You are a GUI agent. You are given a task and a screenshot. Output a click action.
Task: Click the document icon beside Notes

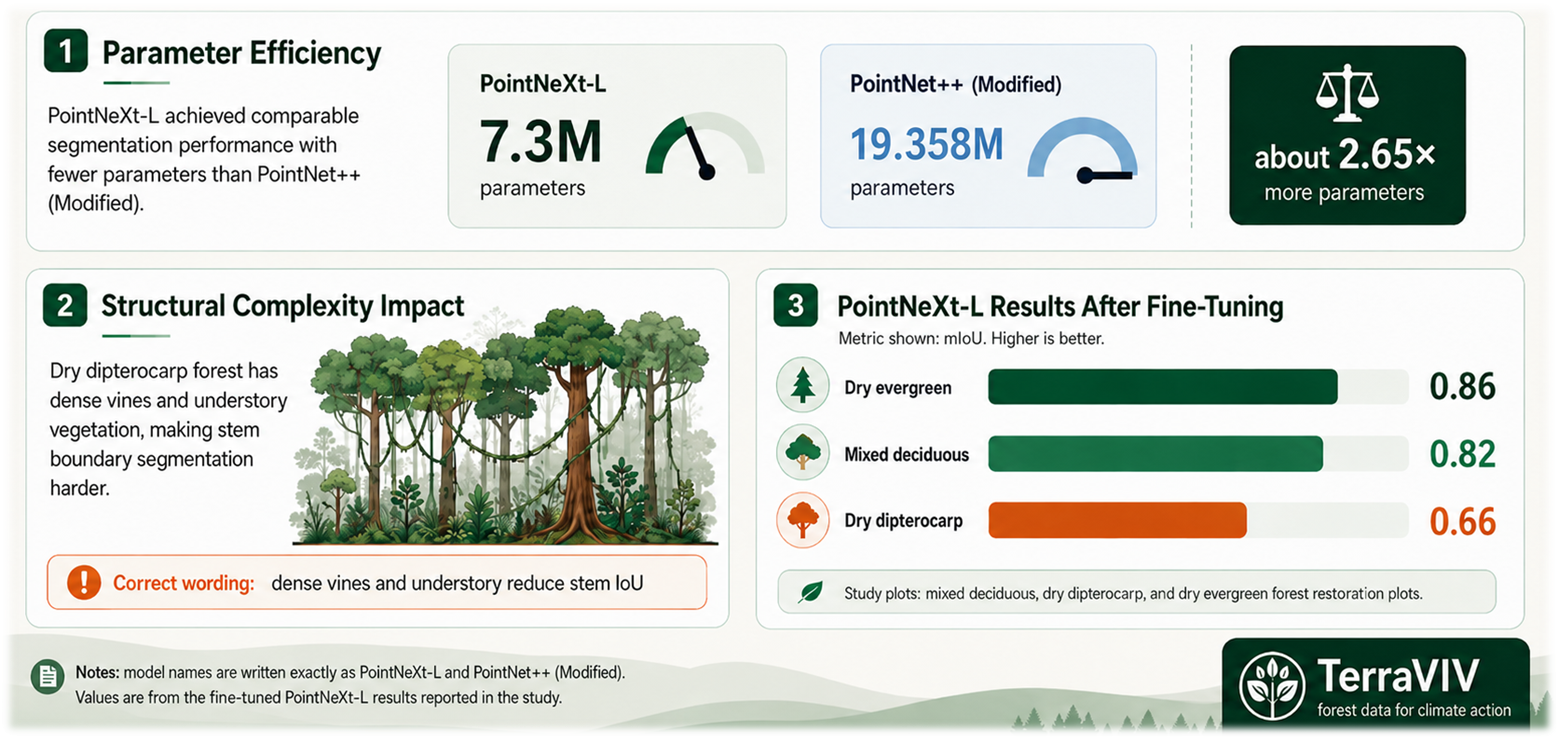click(x=47, y=677)
